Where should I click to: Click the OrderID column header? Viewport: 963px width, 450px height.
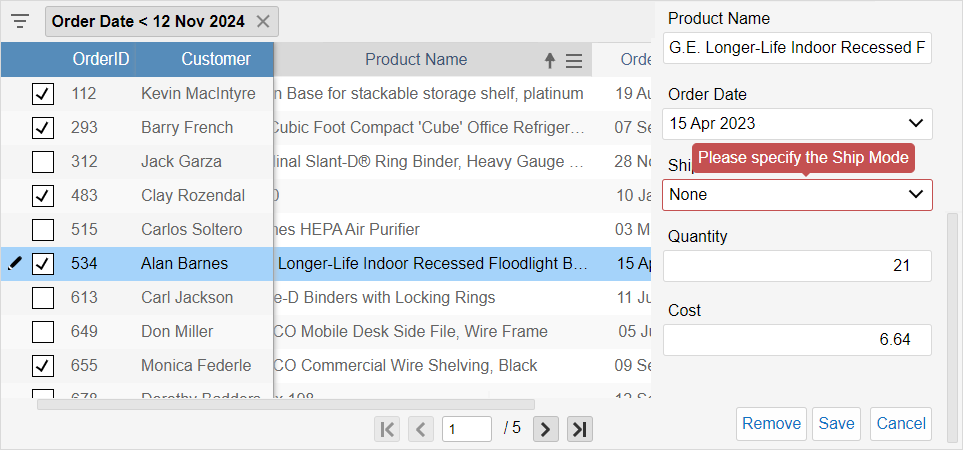pos(100,59)
